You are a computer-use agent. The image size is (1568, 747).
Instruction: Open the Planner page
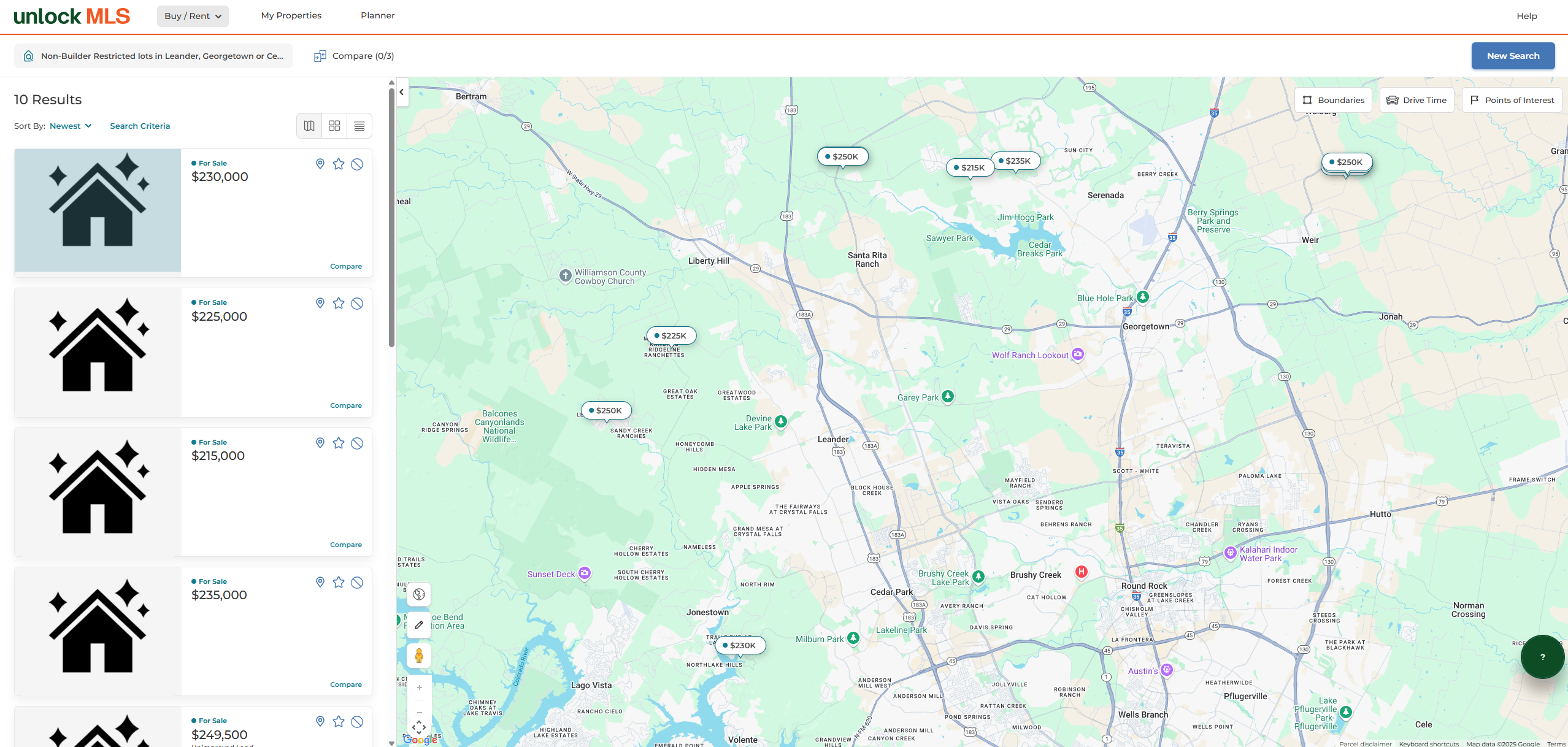tap(378, 15)
